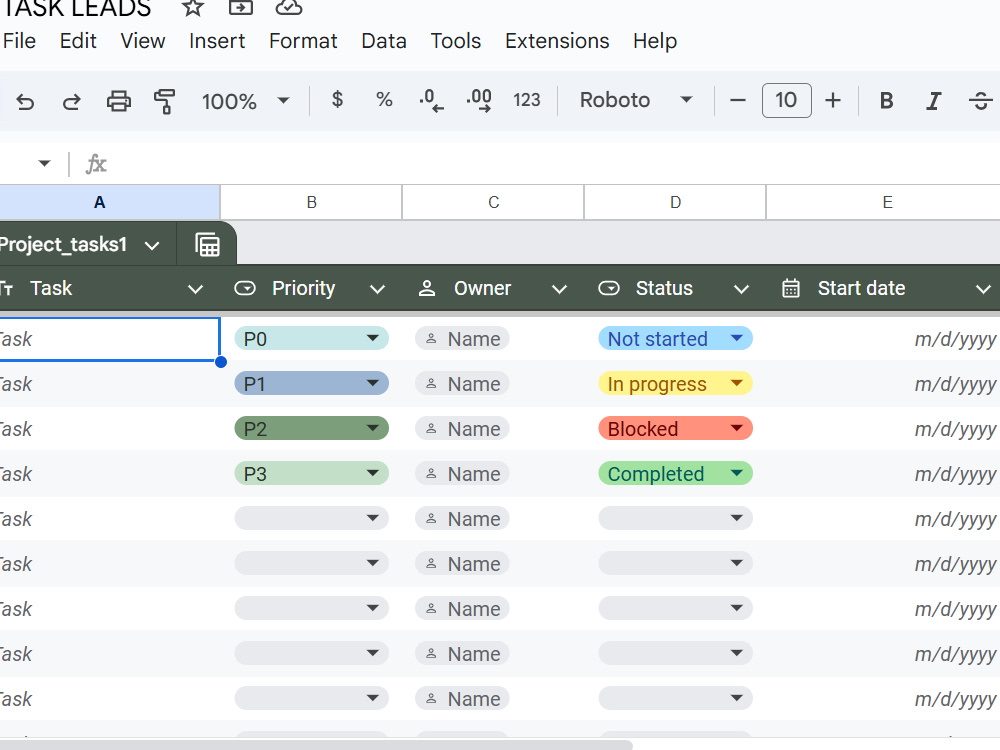Decrease decimal places icon
The width and height of the screenshot is (1000, 750).
pos(432,101)
